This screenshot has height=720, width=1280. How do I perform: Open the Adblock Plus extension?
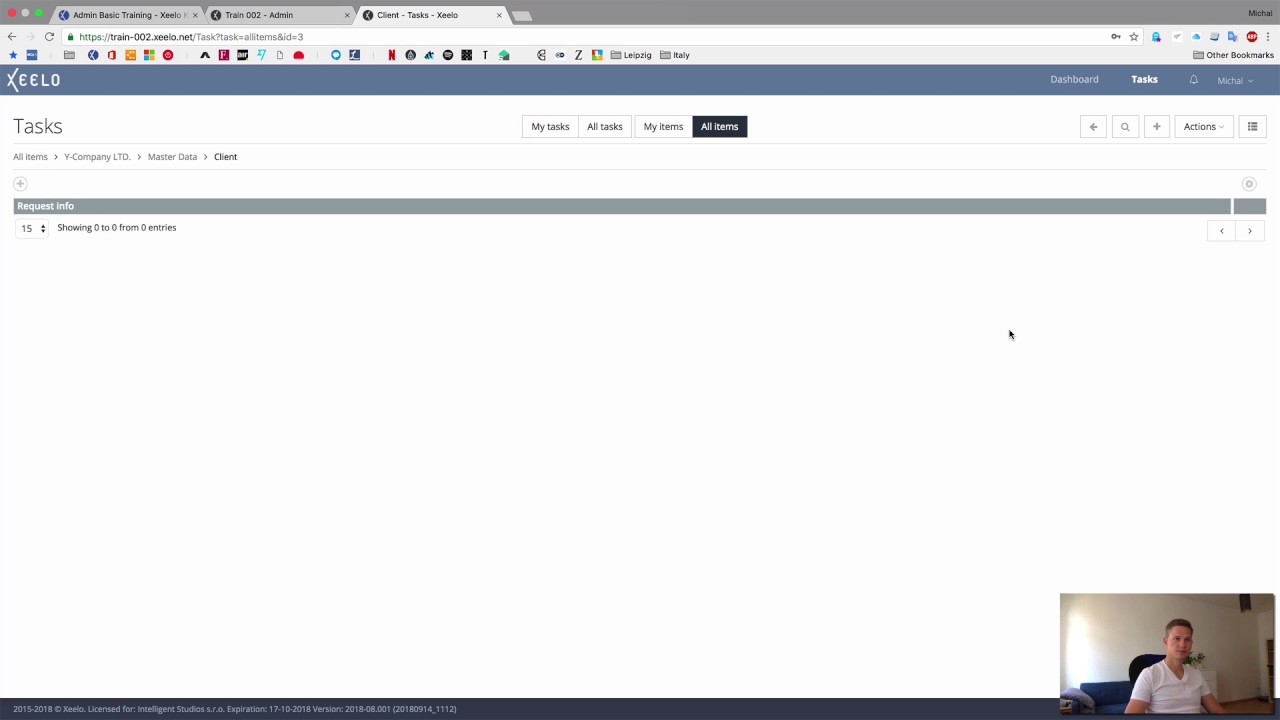(x=1251, y=37)
